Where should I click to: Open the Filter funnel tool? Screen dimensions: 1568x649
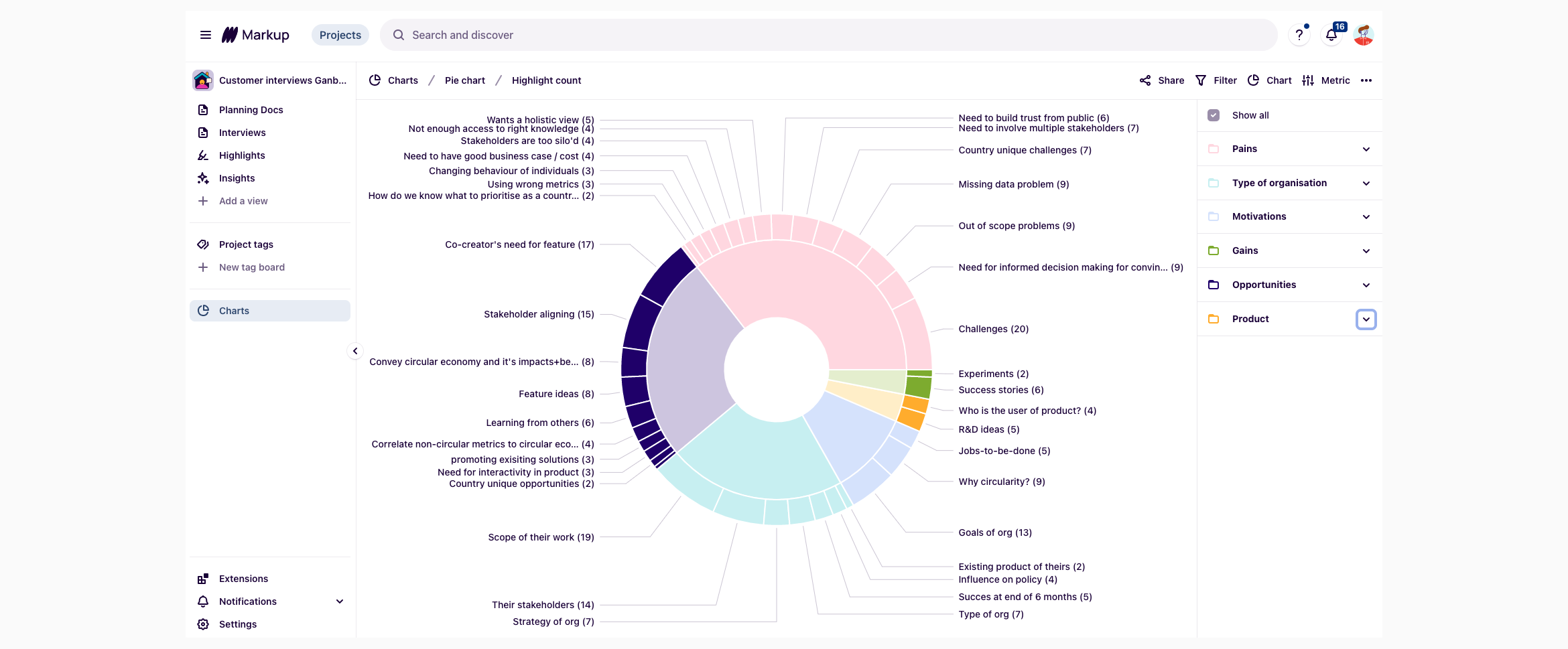[1216, 80]
